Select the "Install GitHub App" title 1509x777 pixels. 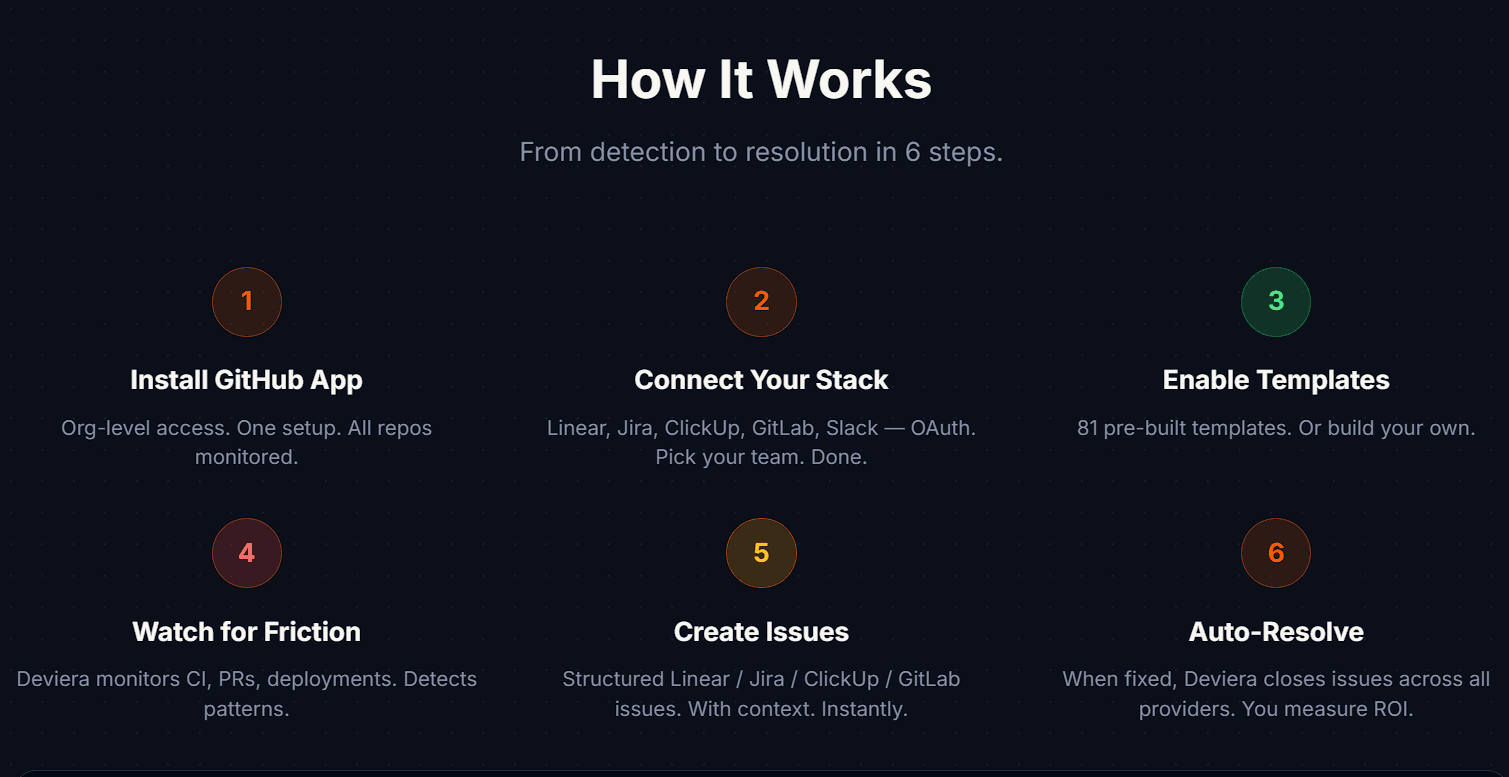[x=247, y=380]
